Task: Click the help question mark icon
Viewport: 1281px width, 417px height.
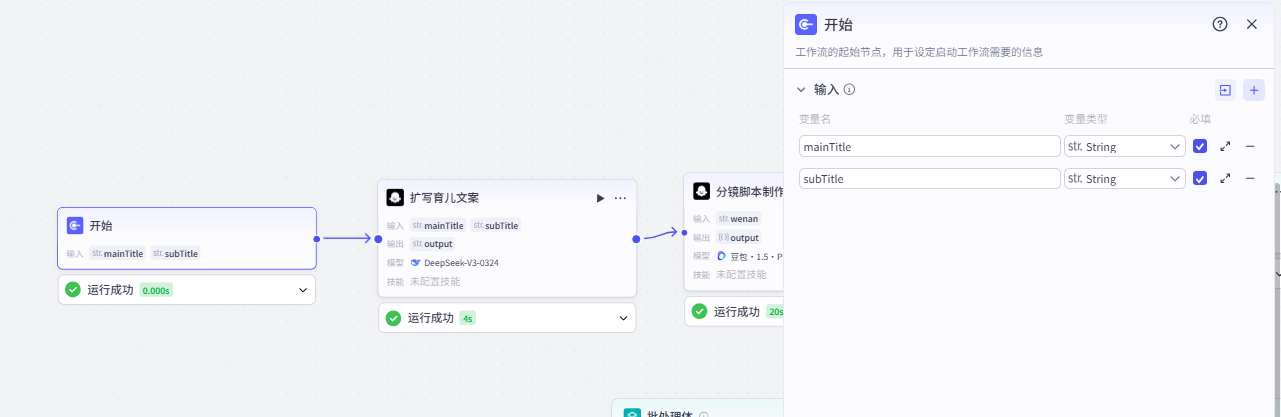Action: [x=1220, y=25]
